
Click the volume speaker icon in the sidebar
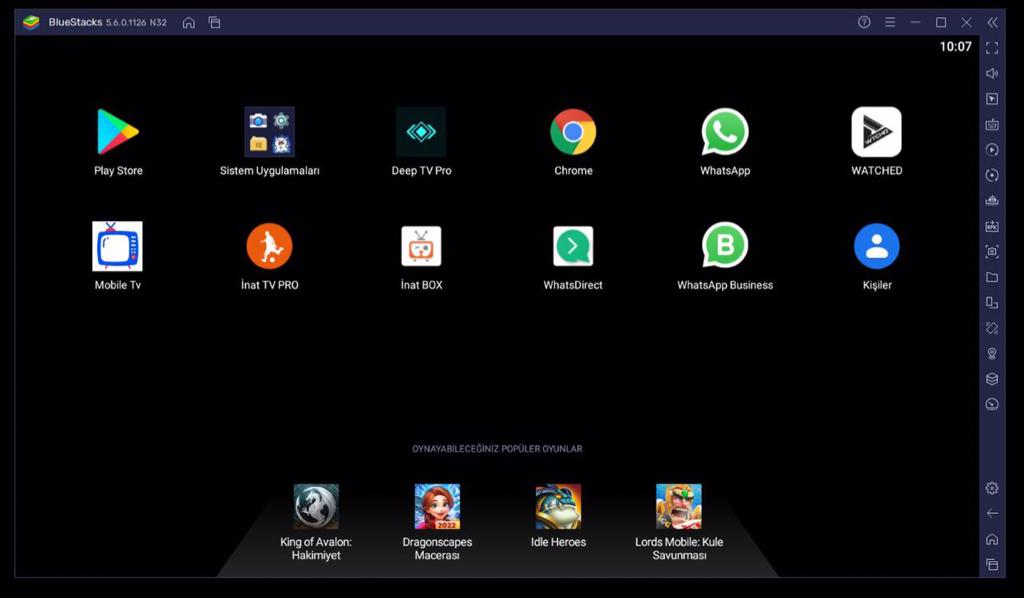pos(992,73)
